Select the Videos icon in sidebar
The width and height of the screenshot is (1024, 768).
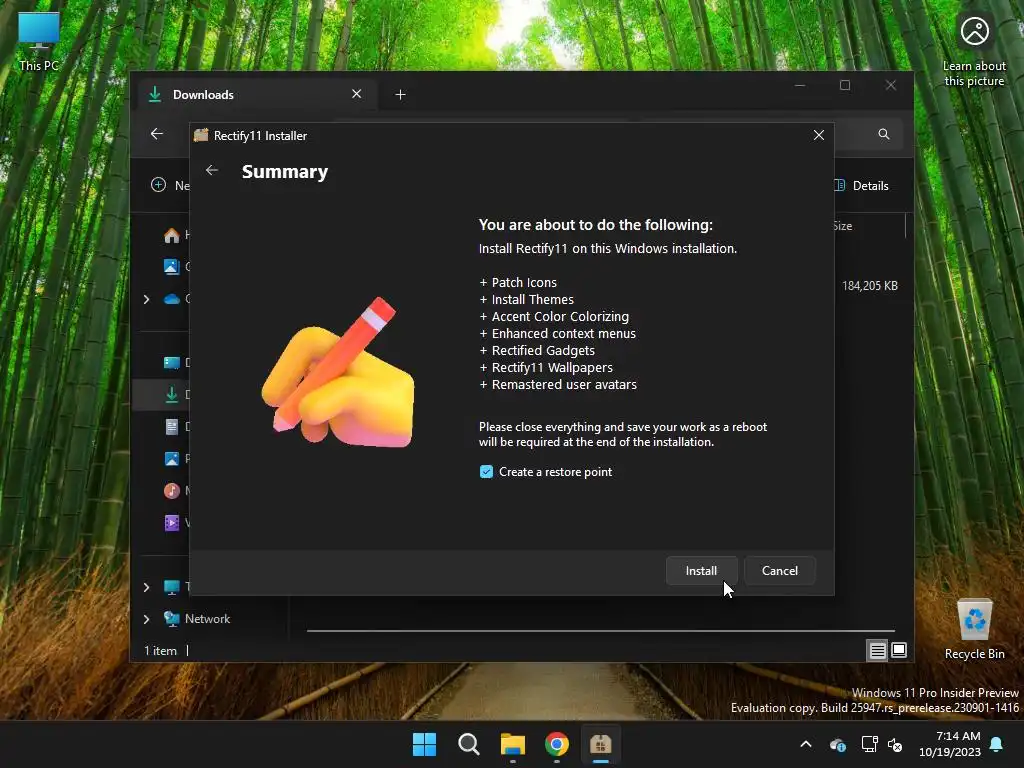pos(172,522)
